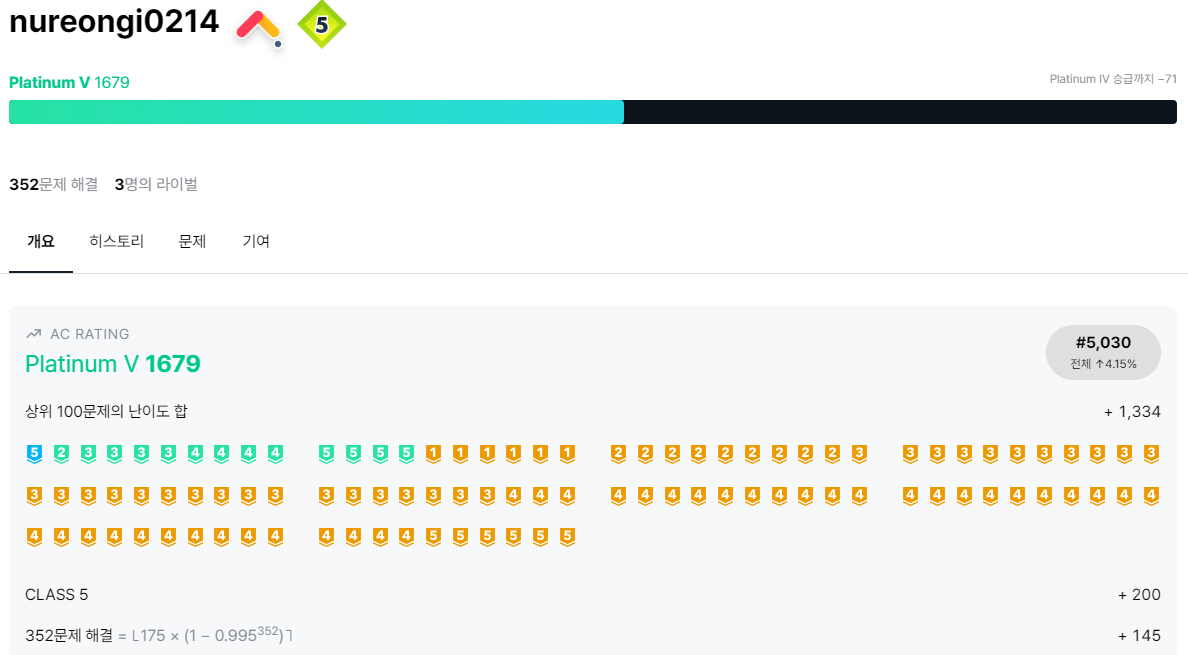Open the 기여 tab
The image size is (1188, 655).
click(x=256, y=242)
